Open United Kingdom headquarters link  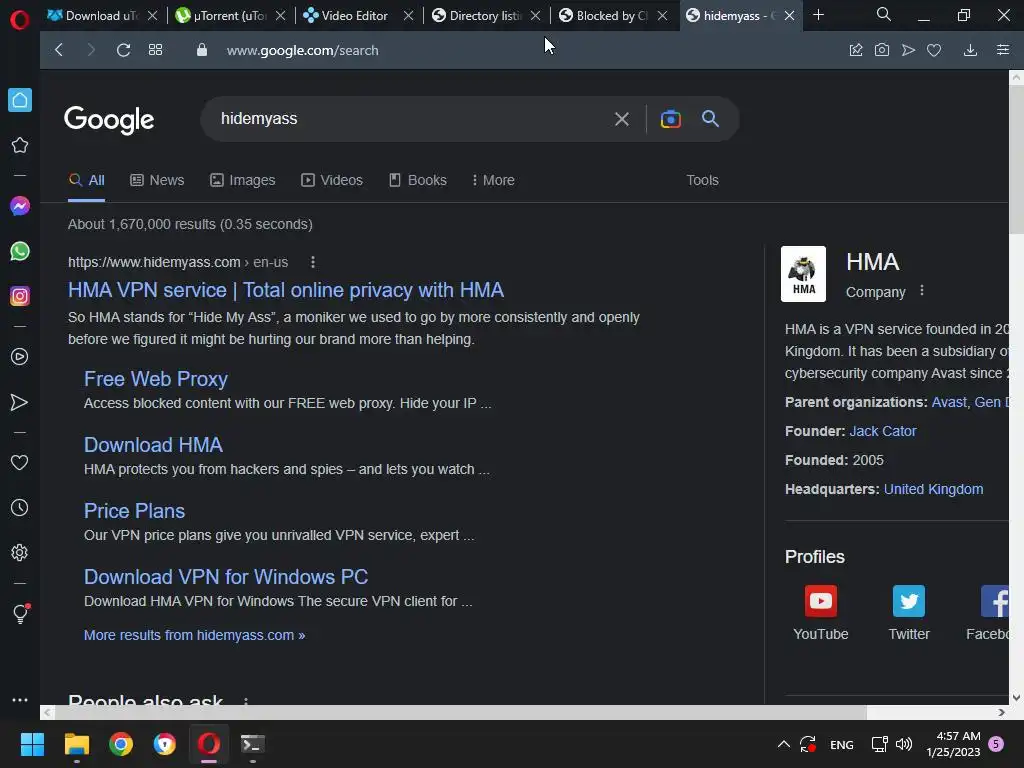(x=933, y=489)
